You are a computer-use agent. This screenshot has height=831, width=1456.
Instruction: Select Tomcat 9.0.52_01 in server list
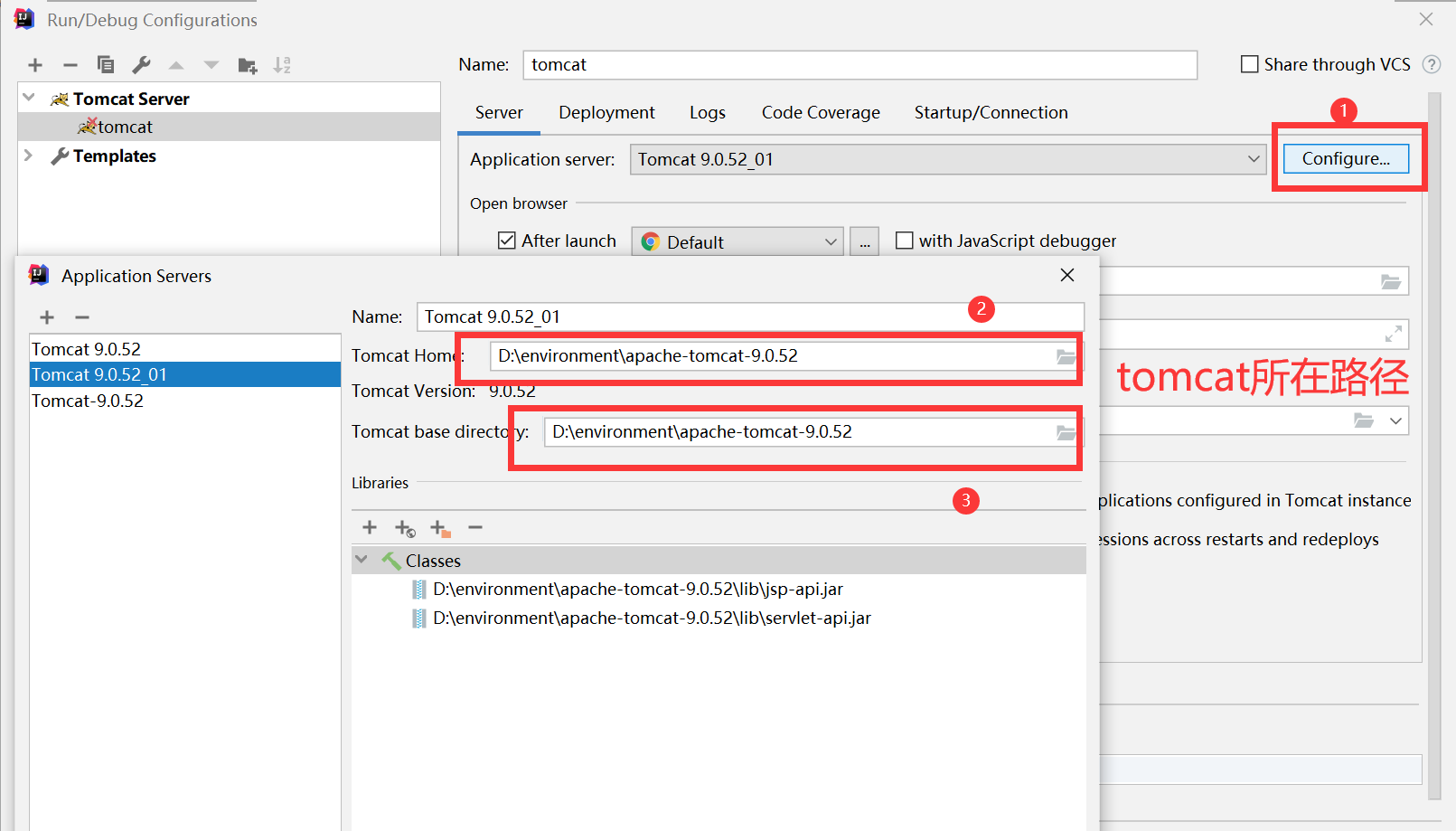(x=184, y=374)
